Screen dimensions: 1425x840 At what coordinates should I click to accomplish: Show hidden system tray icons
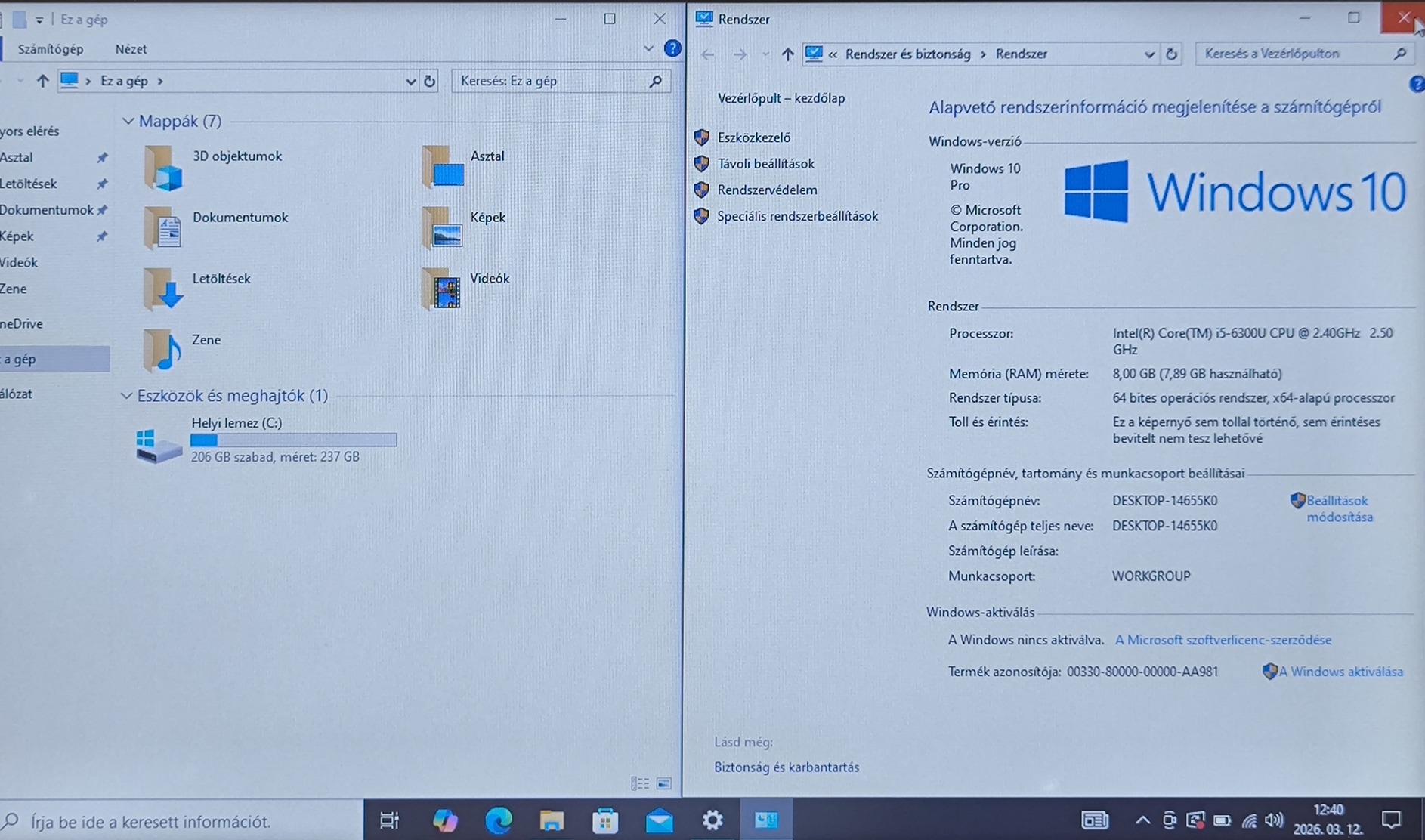point(1142,820)
